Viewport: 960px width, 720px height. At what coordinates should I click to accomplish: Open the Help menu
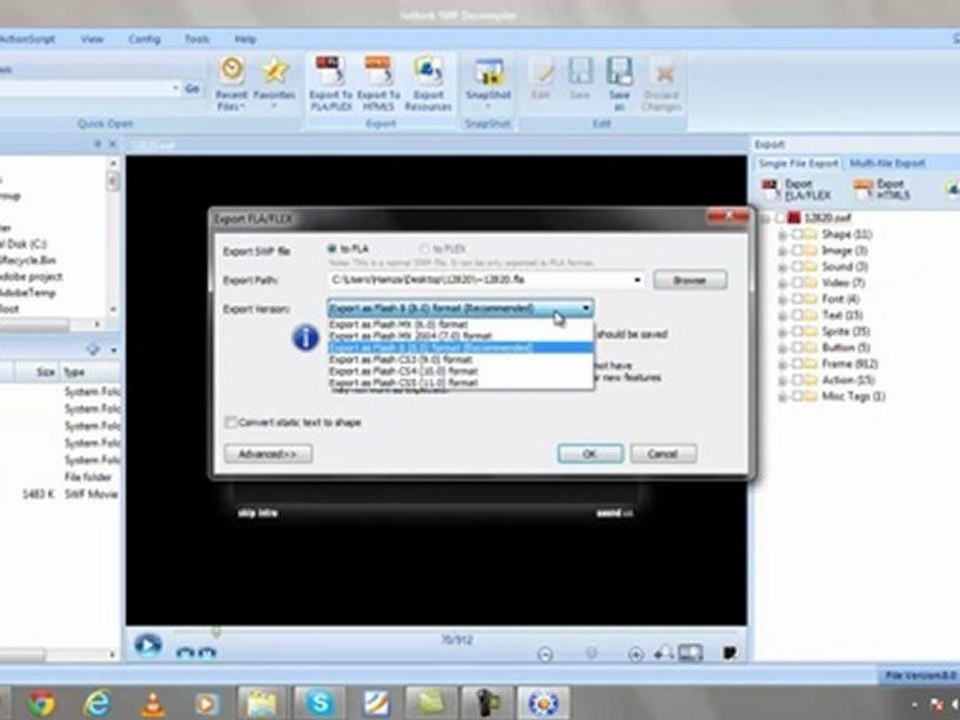point(245,39)
